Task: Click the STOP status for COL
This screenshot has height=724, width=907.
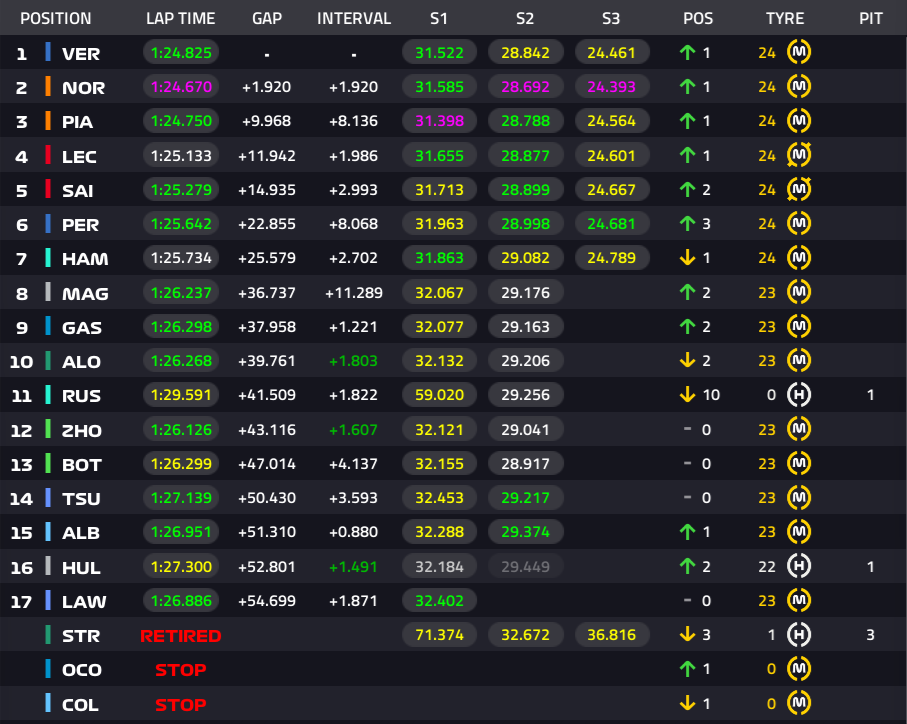Action: (180, 705)
